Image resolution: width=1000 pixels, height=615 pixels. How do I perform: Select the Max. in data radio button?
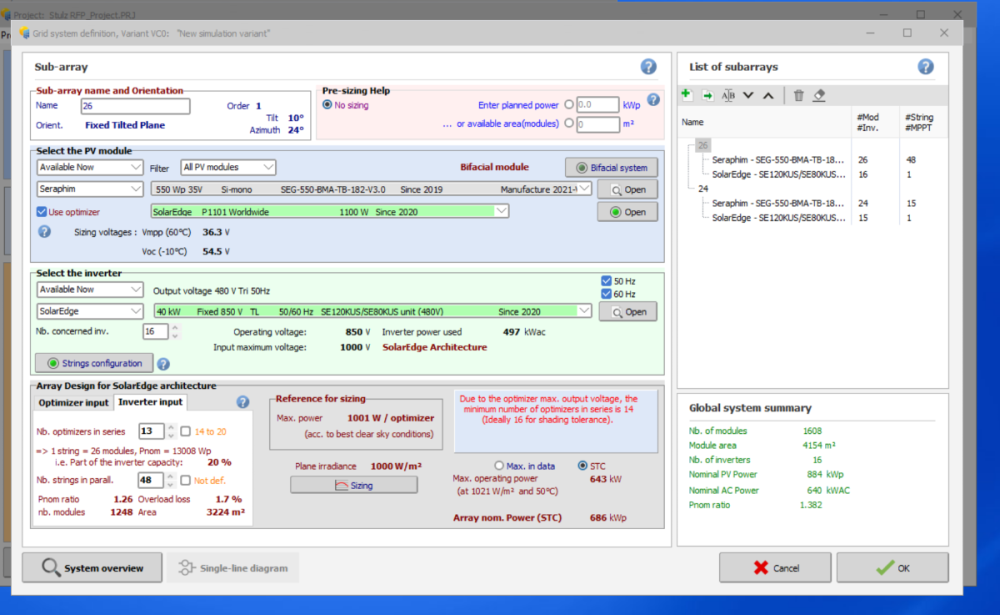tap(500, 466)
